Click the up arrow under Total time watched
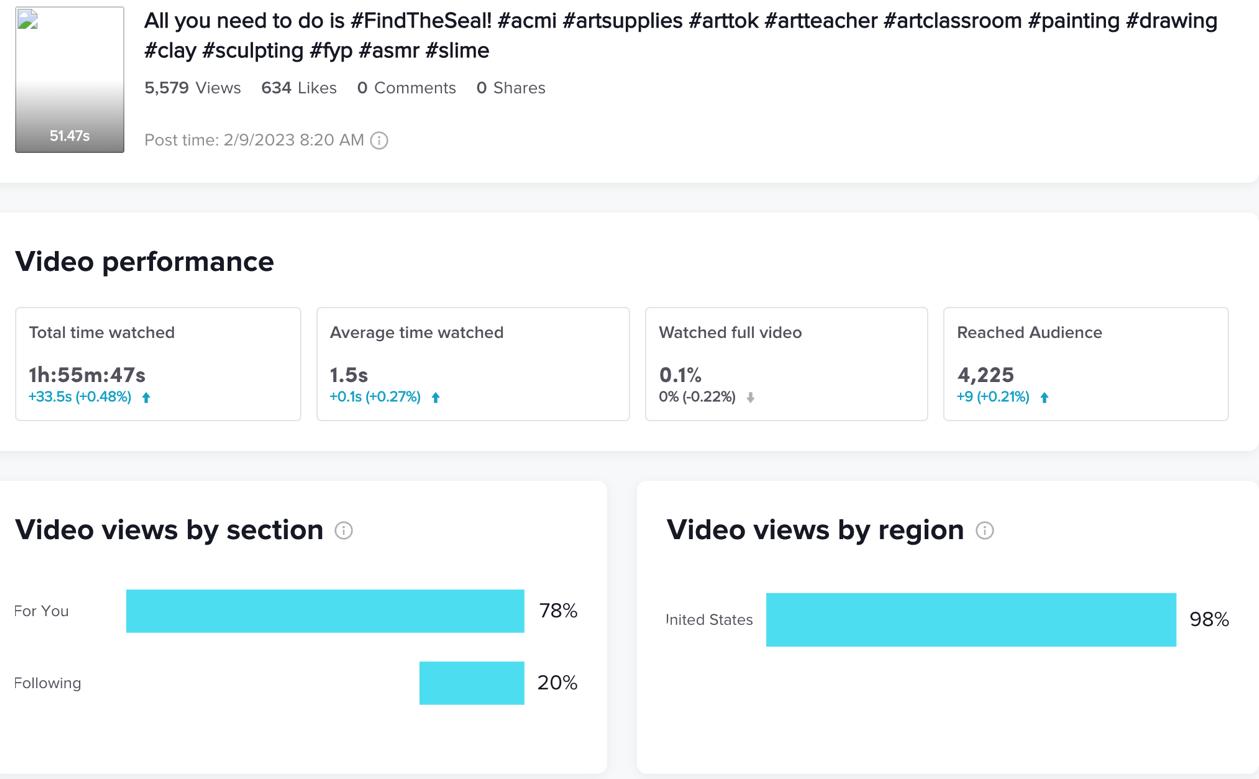 tap(146, 398)
